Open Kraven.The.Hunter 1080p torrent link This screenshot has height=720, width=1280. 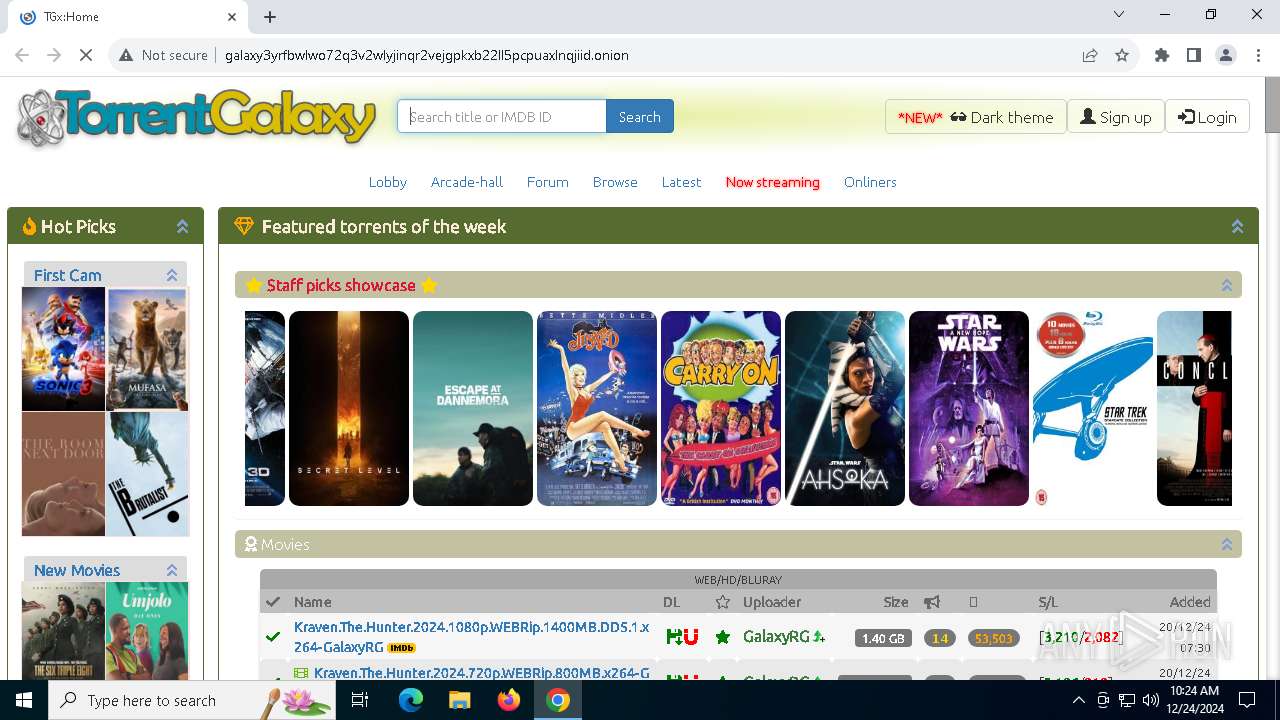(471, 637)
